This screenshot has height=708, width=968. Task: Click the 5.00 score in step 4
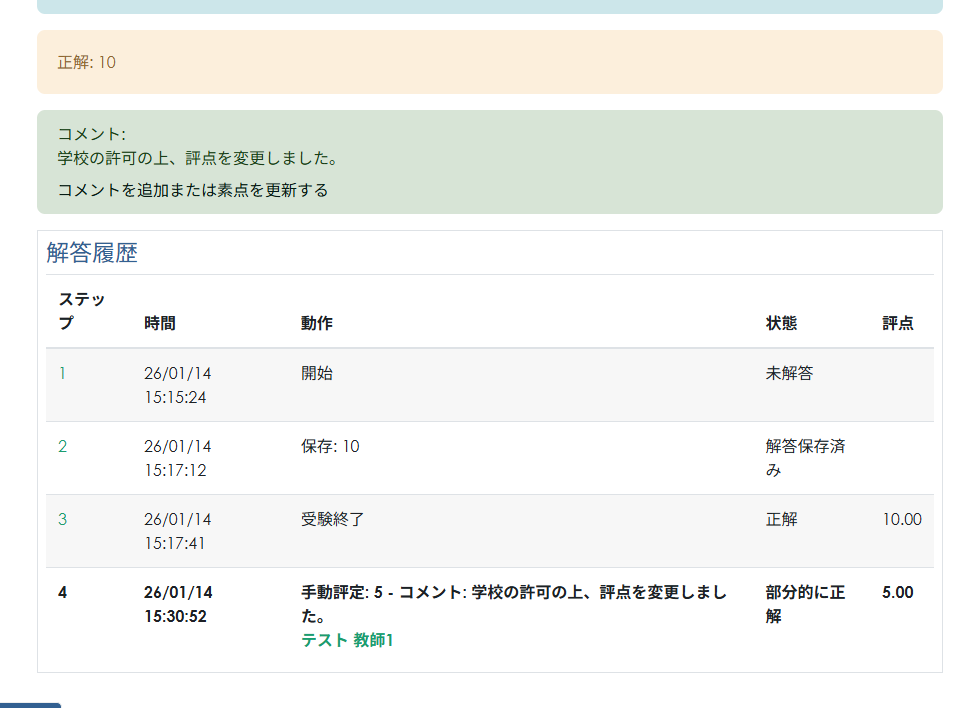(x=897, y=592)
